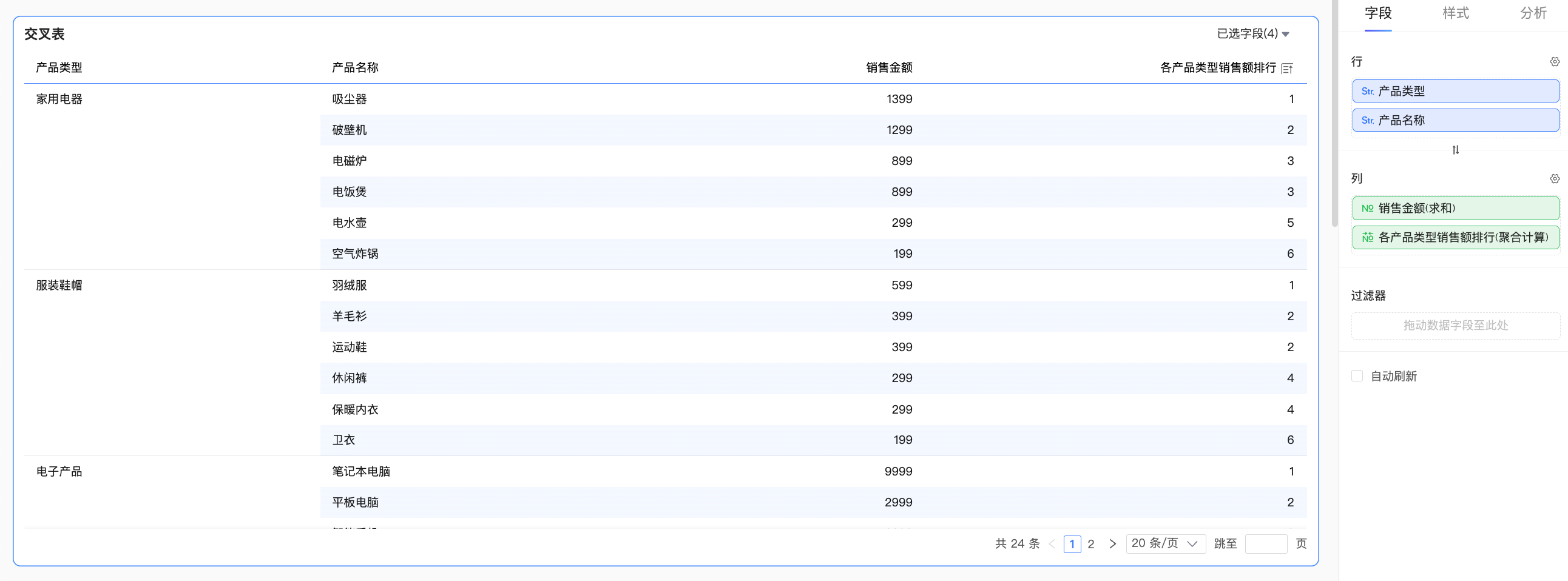
Task: Open the 行 section settings gear
Action: click(x=1555, y=61)
